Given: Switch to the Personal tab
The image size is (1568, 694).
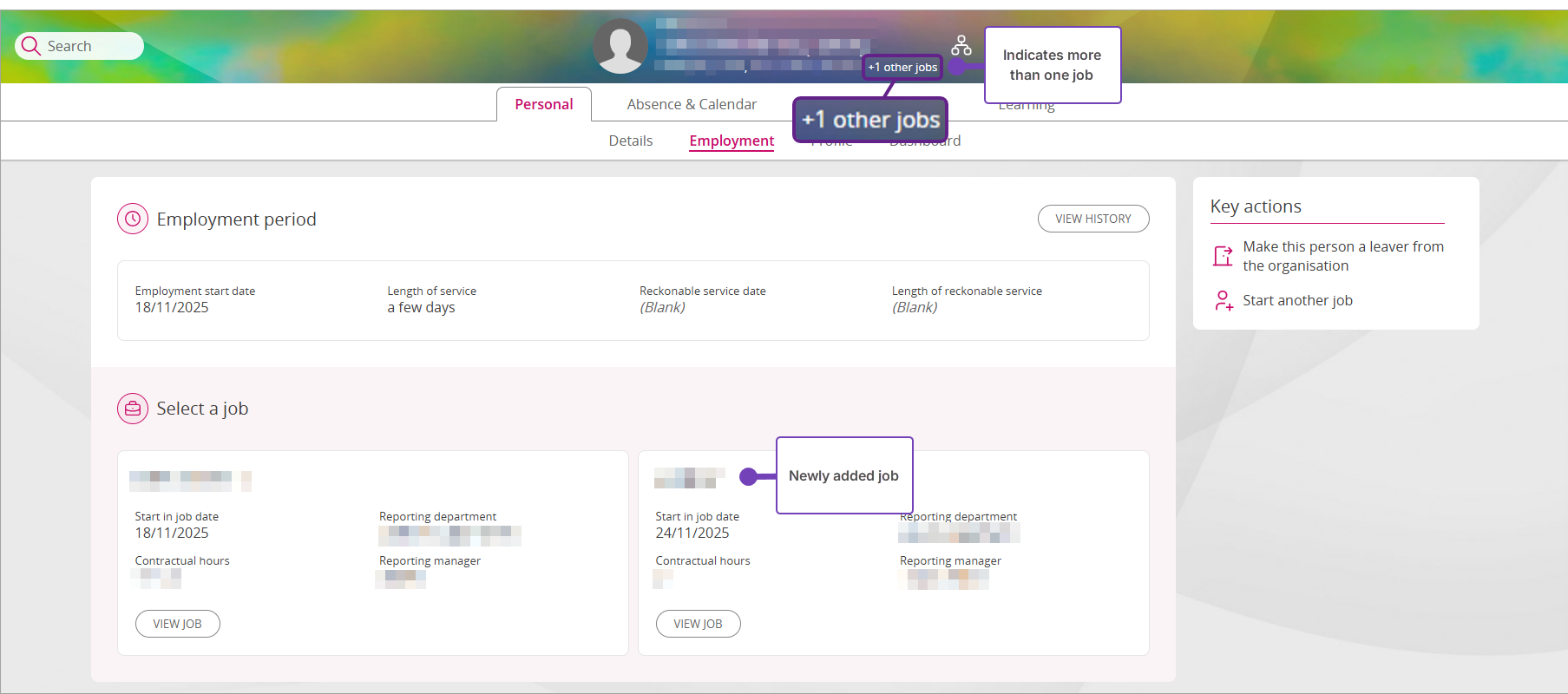Looking at the screenshot, I should coord(543,104).
